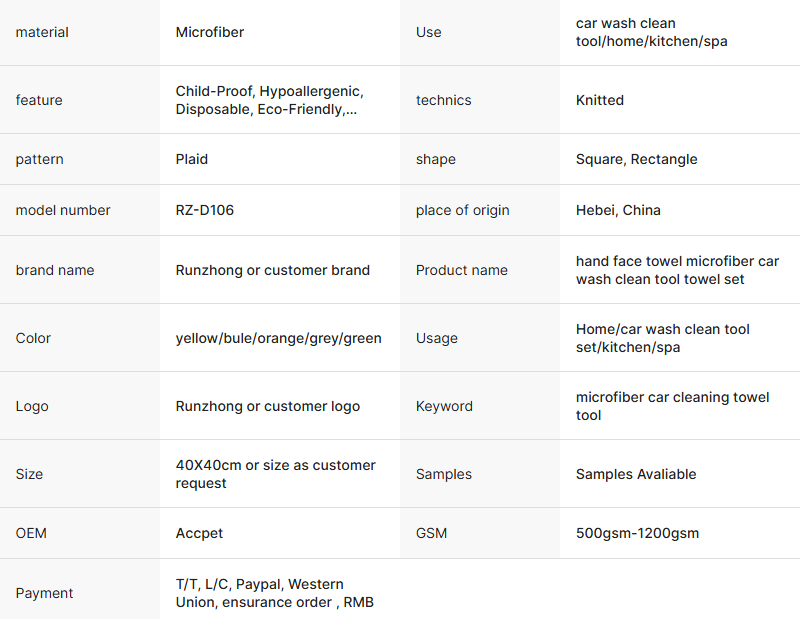The height and width of the screenshot is (619, 800).
Task: Click the 'Payment' row label
Action: coord(44,593)
